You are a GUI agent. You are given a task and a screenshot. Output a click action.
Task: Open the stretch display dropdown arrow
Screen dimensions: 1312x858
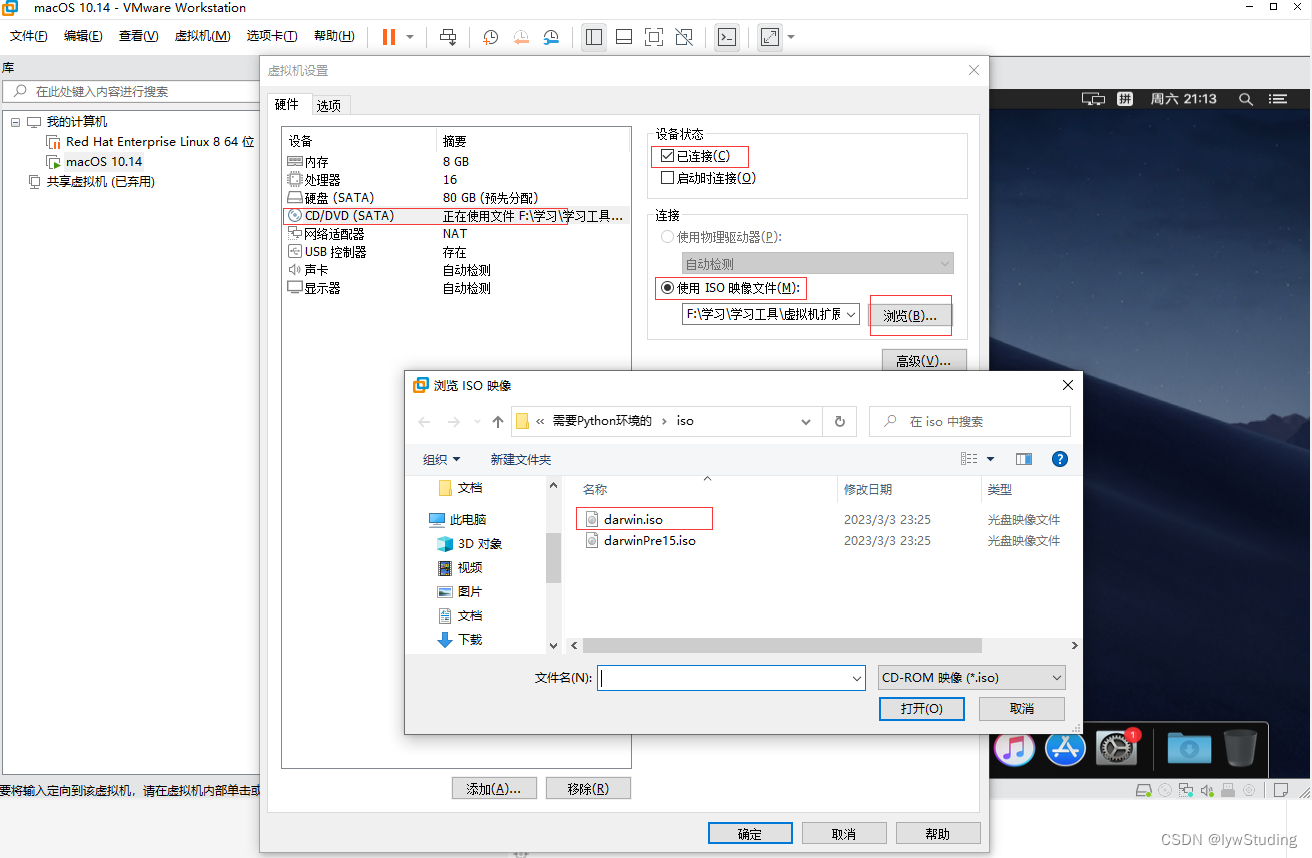(x=791, y=37)
